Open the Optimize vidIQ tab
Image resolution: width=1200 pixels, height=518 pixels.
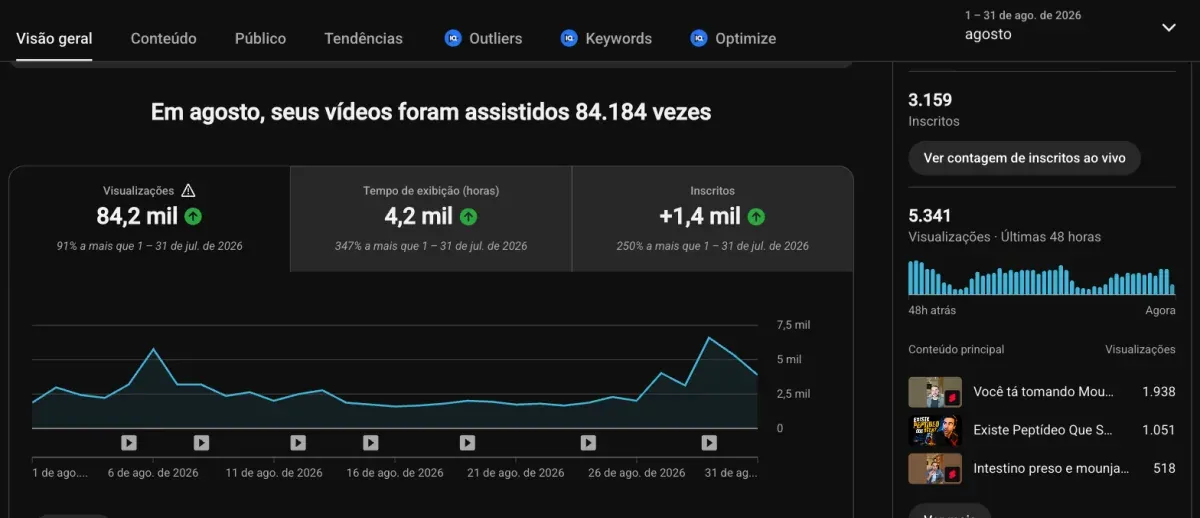[x=733, y=38]
